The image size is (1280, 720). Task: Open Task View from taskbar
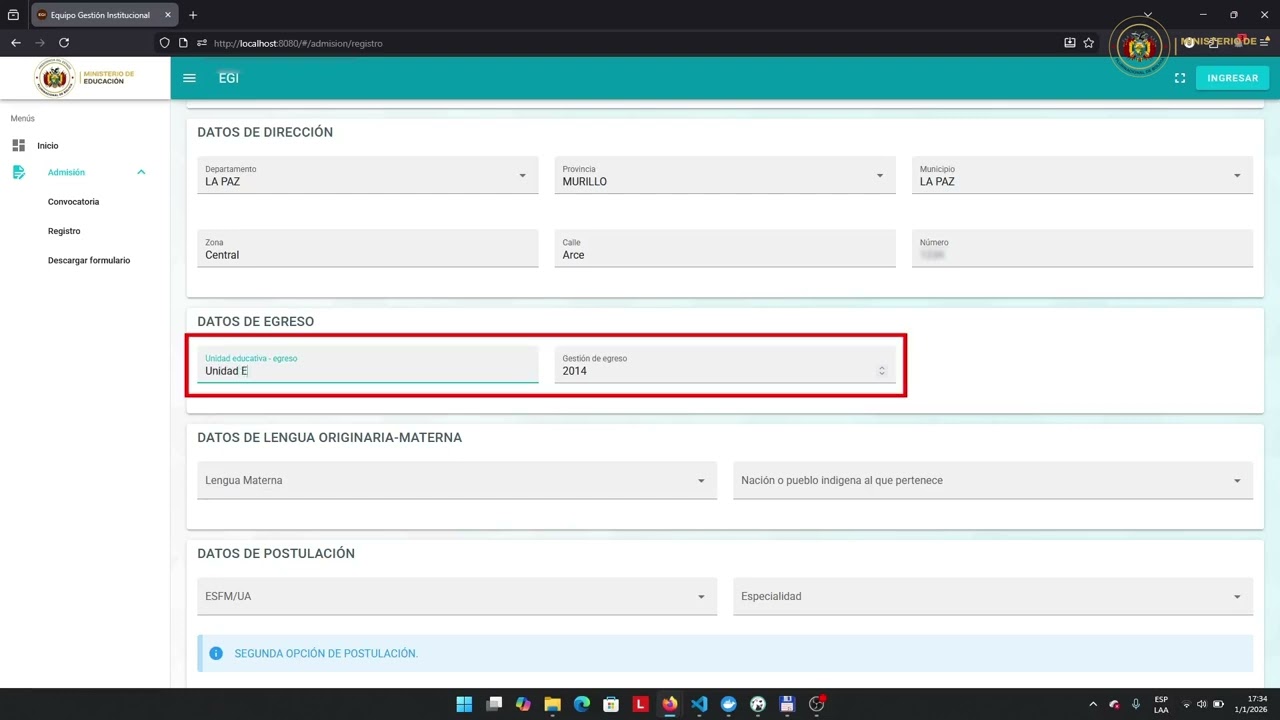[494, 704]
